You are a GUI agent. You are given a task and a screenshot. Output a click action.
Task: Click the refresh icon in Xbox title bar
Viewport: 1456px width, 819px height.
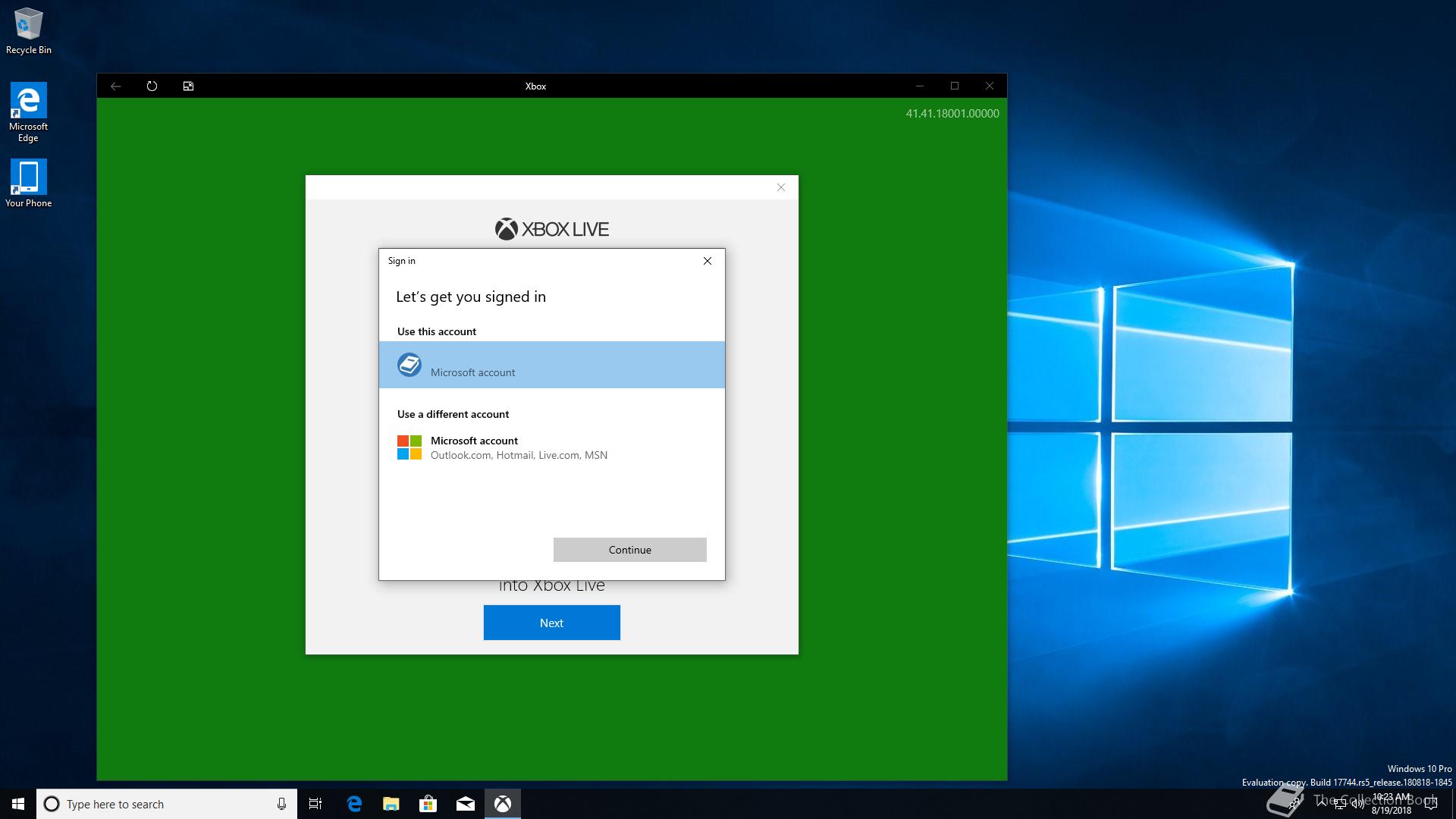pos(152,86)
